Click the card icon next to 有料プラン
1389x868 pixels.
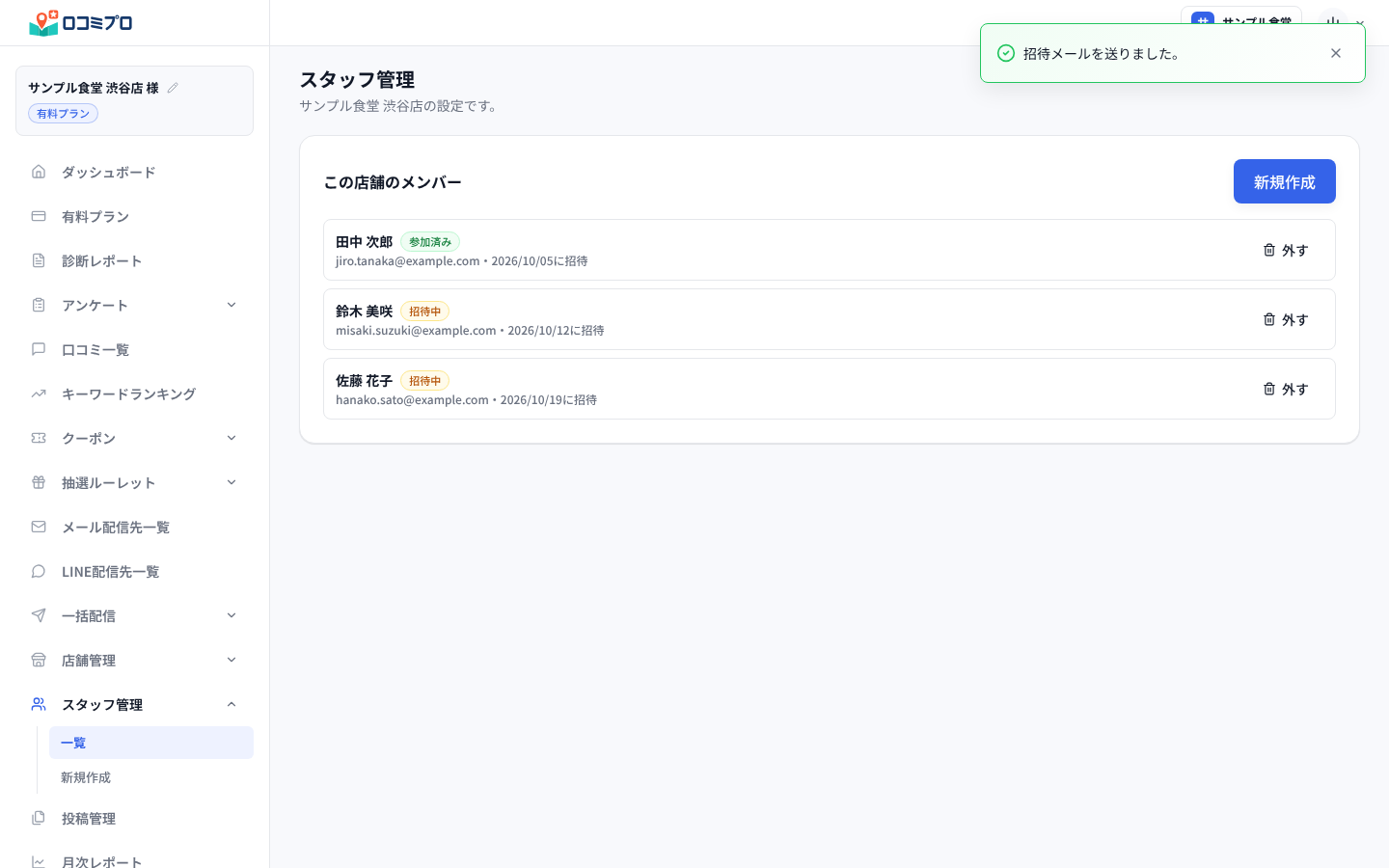pyautogui.click(x=39, y=216)
